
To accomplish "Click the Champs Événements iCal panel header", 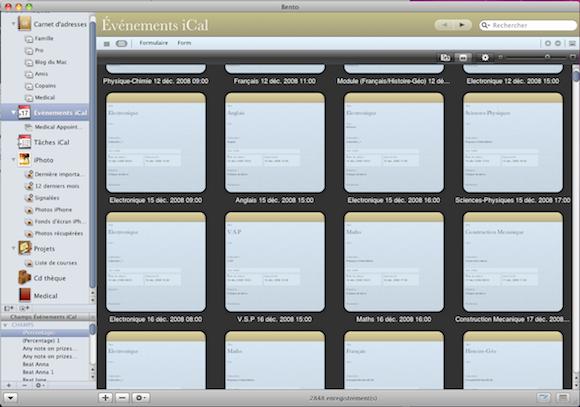I will (44, 317).
